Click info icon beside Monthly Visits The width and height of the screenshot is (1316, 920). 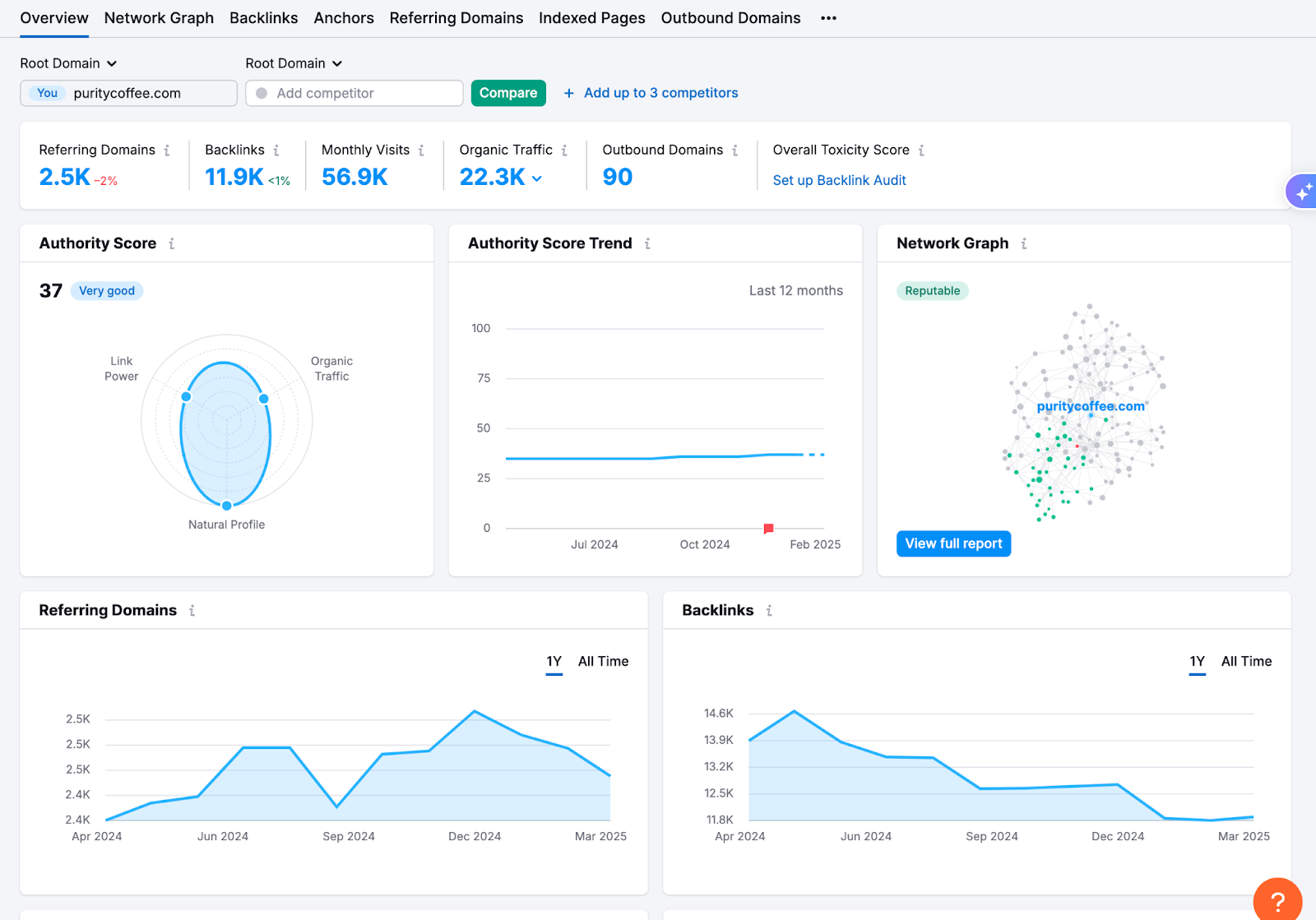pos(421,150)
